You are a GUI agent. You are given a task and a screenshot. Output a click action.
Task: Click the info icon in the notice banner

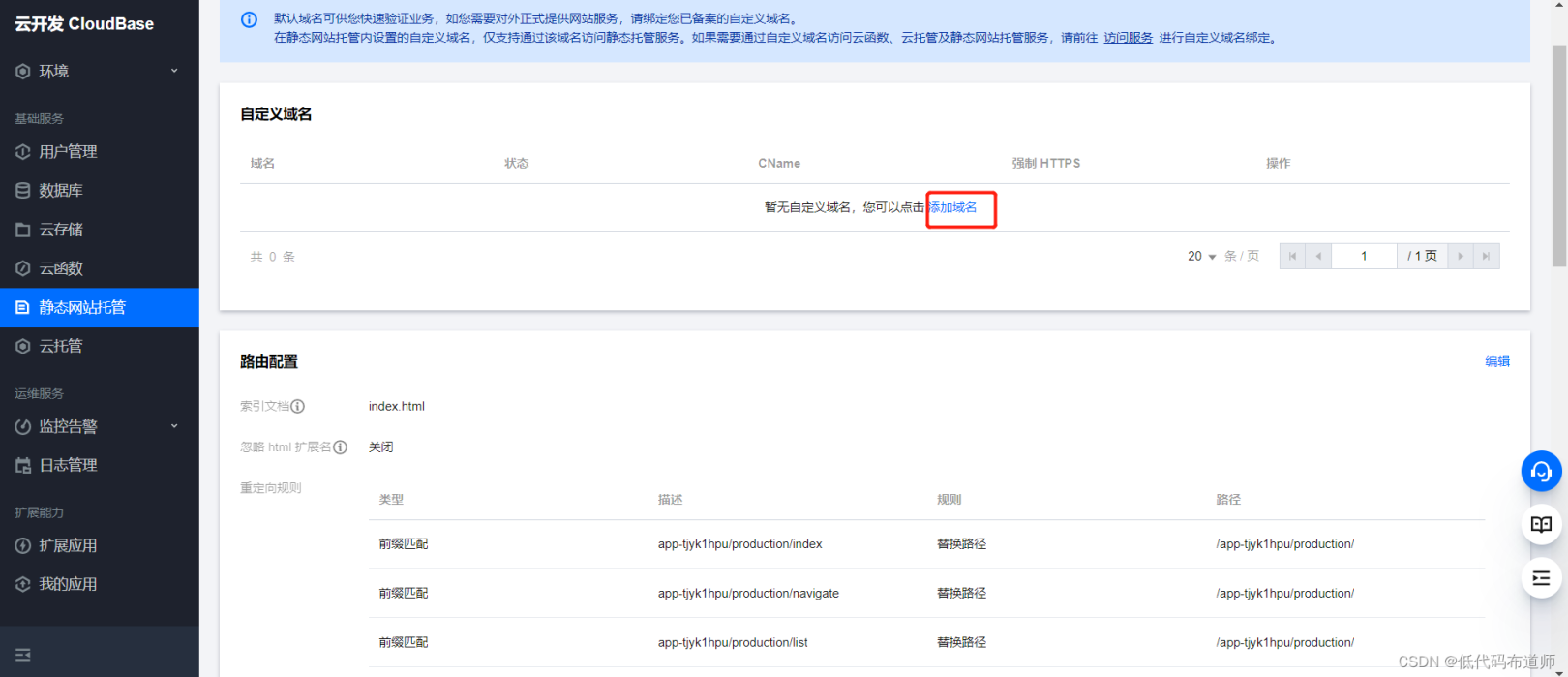pyautogui.click(x=249, y=19)
